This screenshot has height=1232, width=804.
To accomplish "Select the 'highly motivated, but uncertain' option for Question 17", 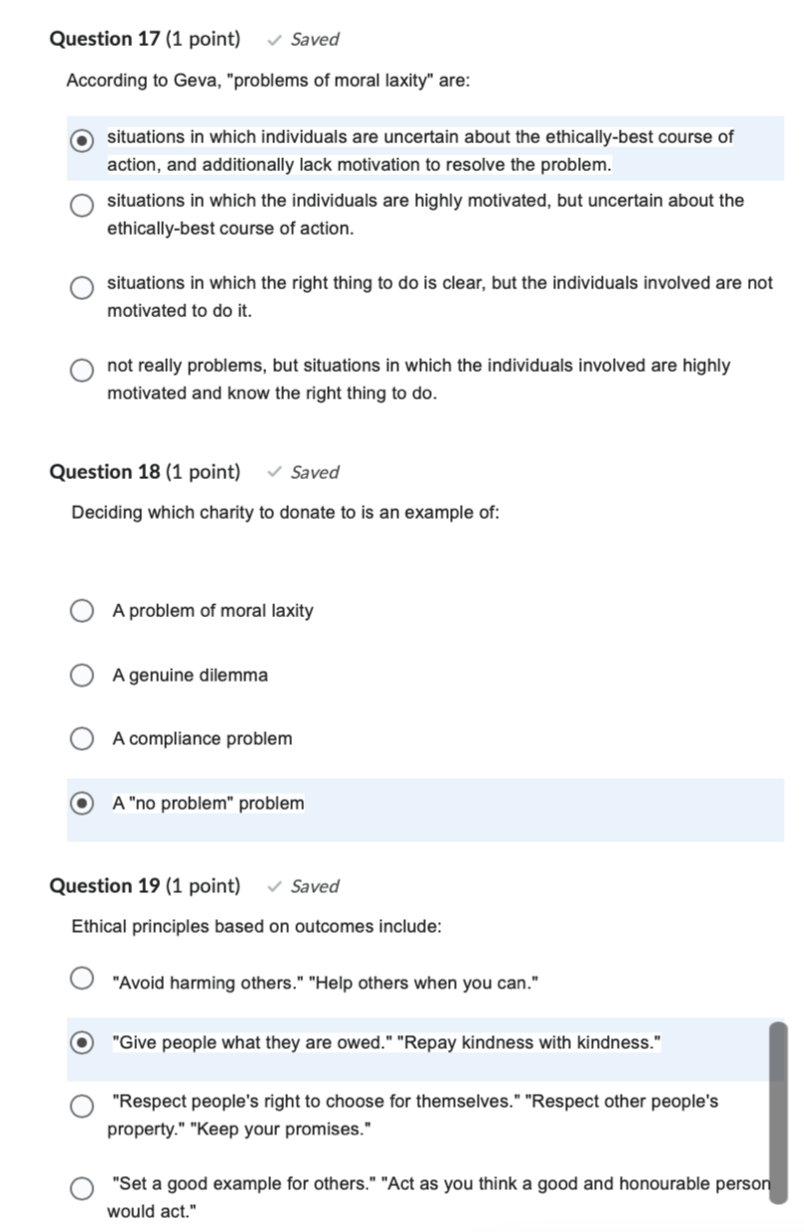I will click(x=82, y=204).
